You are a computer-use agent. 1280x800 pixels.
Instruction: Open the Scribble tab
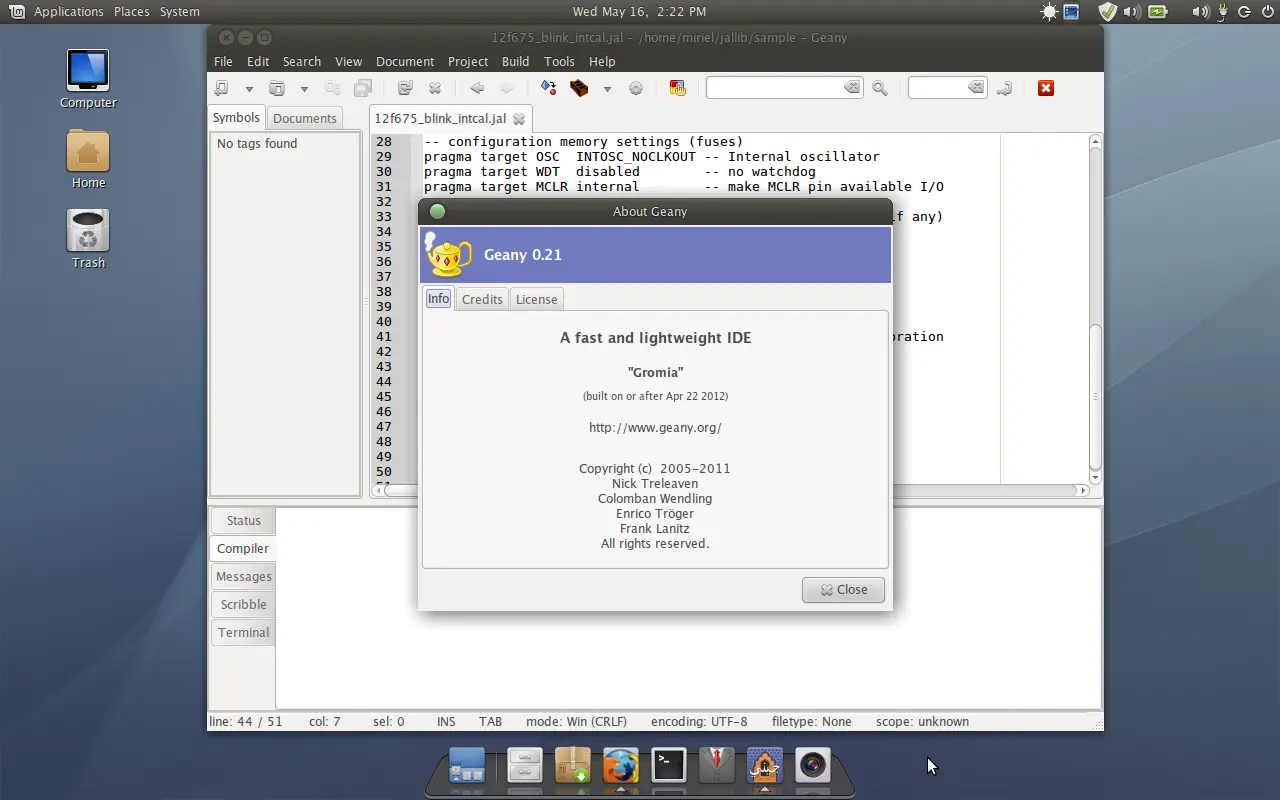[243, 604]
